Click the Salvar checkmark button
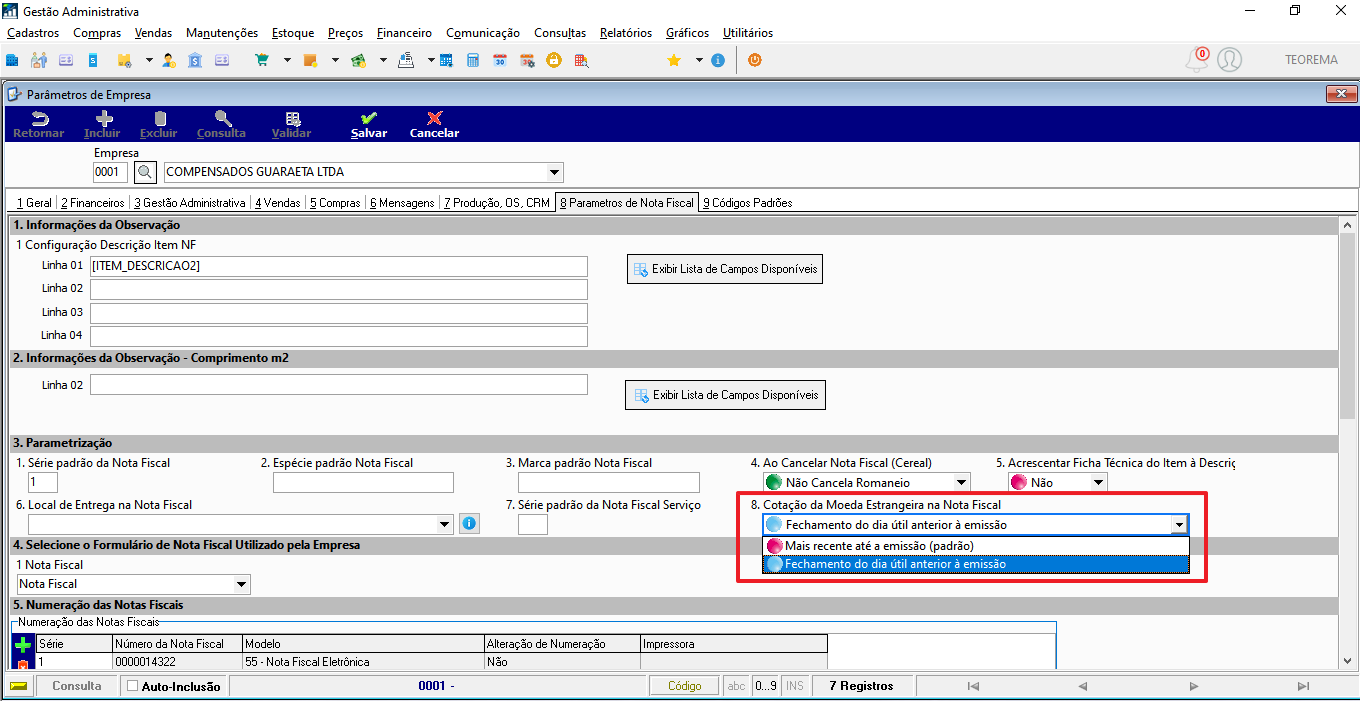The height and width of the screenshot is (701, 1360). [369, 125]
